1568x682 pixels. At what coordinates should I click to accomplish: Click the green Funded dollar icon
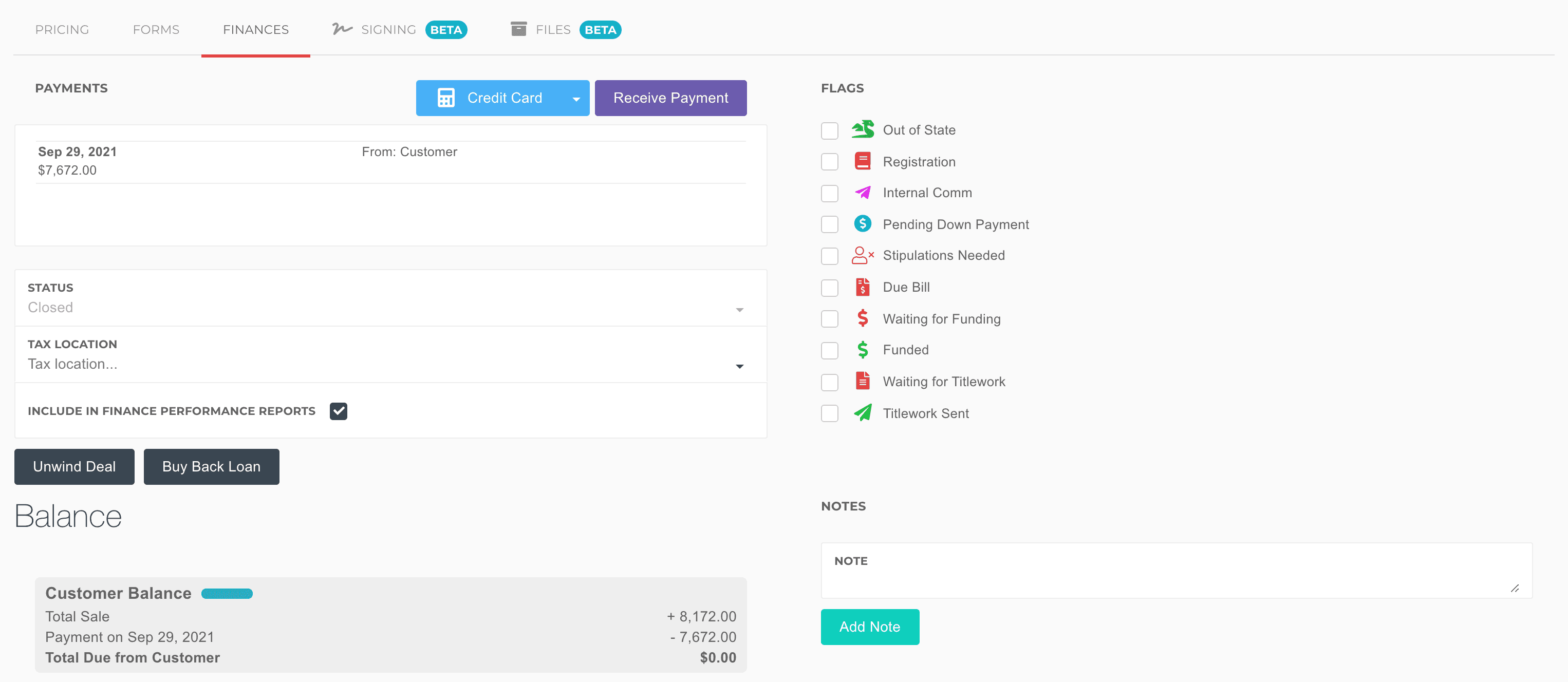coord(862,349)
